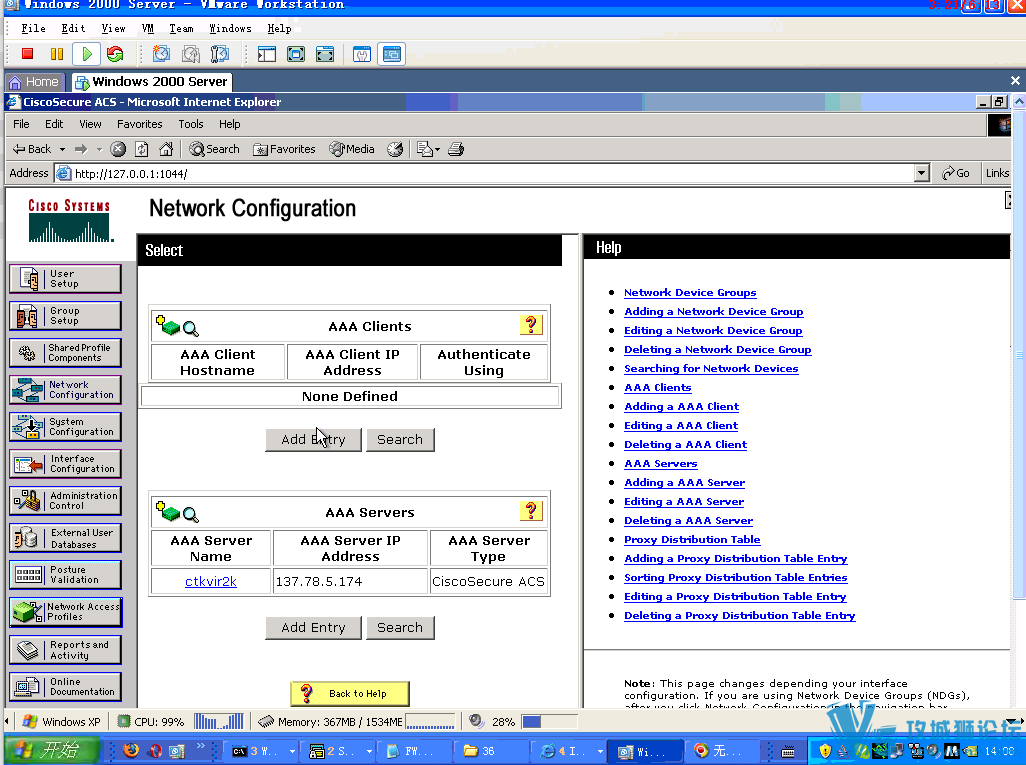Open Interface Configuration section

click(65, 464)
